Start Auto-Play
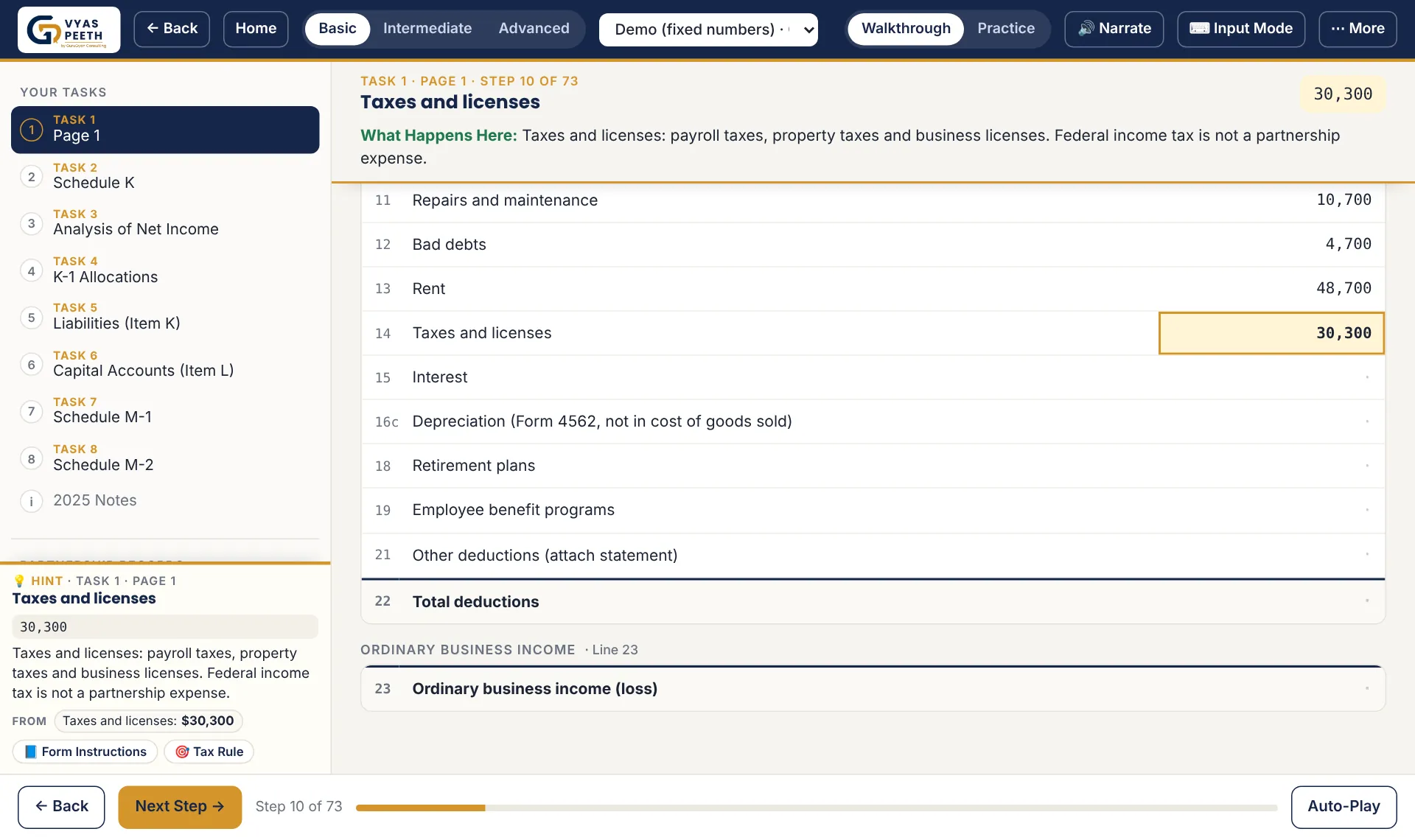The width and height of the screenshot is (1415, 840). point(1344,807)
